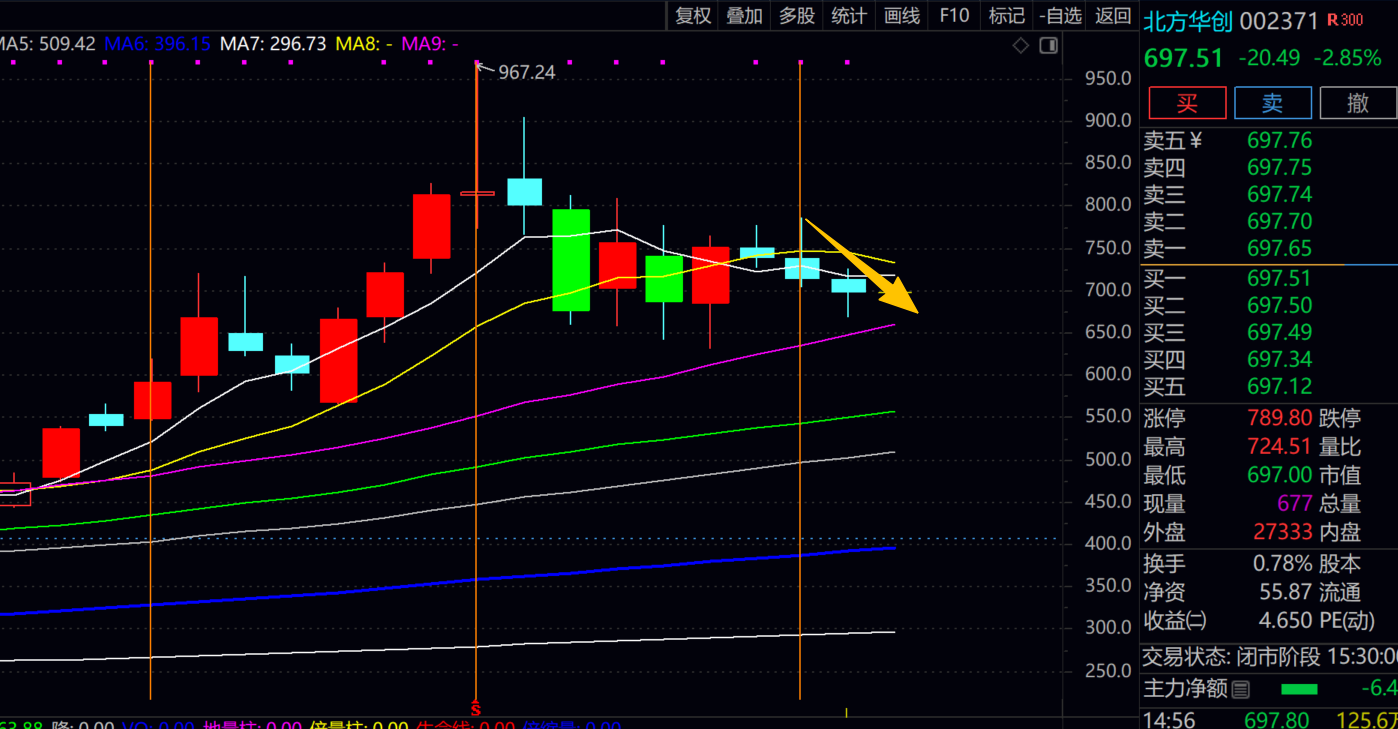Select the 卖四 ask price 697.75
Screen dimensions: 1398x729
pos(1279,168)
